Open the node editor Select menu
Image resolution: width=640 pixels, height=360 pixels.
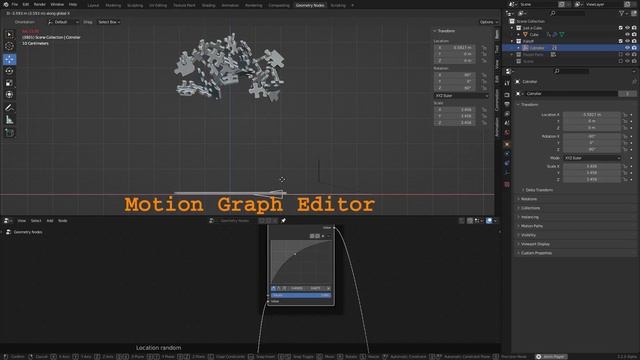tap(36, 221)
